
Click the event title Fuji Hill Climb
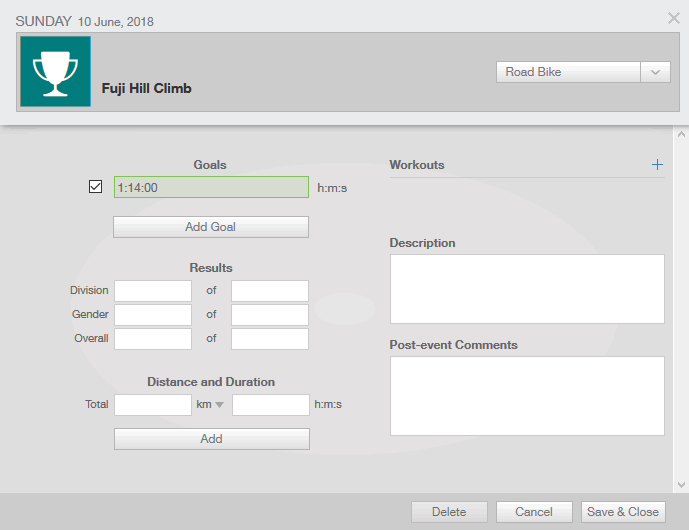[x=146, y=88]
